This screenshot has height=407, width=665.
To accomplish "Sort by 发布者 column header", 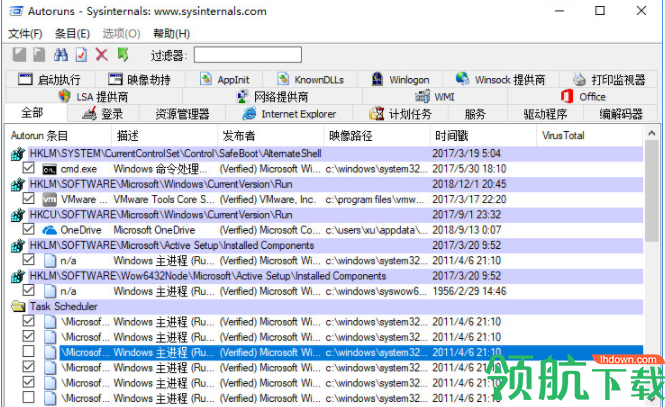I will point(271,136).
